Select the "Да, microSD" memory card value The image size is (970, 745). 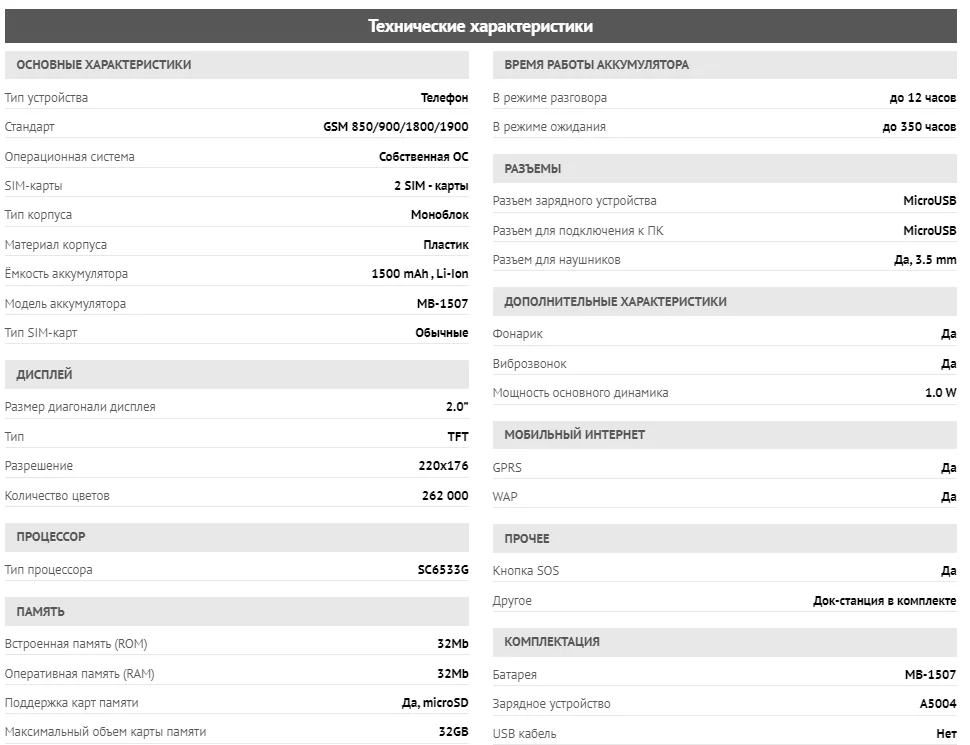click(428, 702)
